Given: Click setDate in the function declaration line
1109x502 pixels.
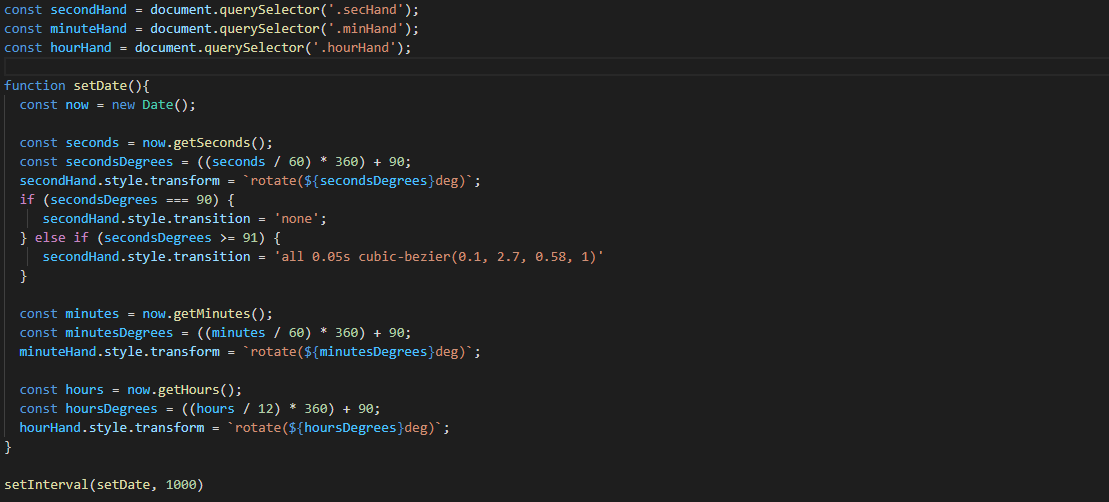Looking at the screenshot, I should pos(100,86).
